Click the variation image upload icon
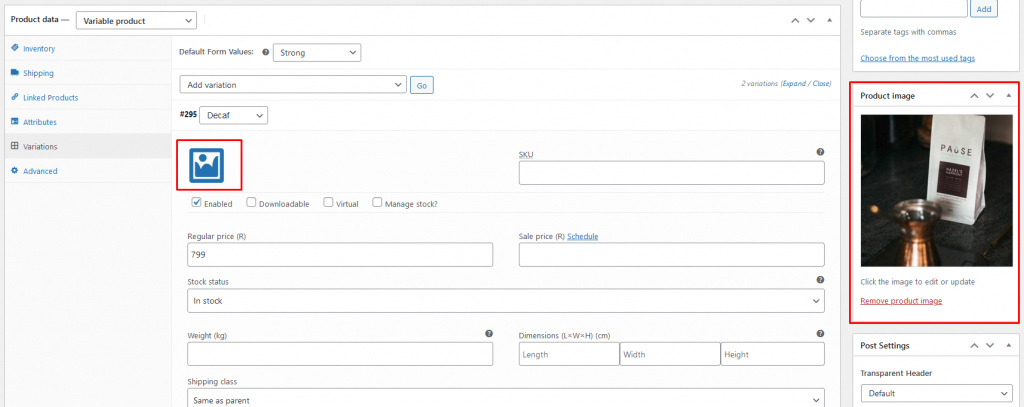Viewport: 1024px width, 407px height. pyautogui.click(x=206, y=165)
